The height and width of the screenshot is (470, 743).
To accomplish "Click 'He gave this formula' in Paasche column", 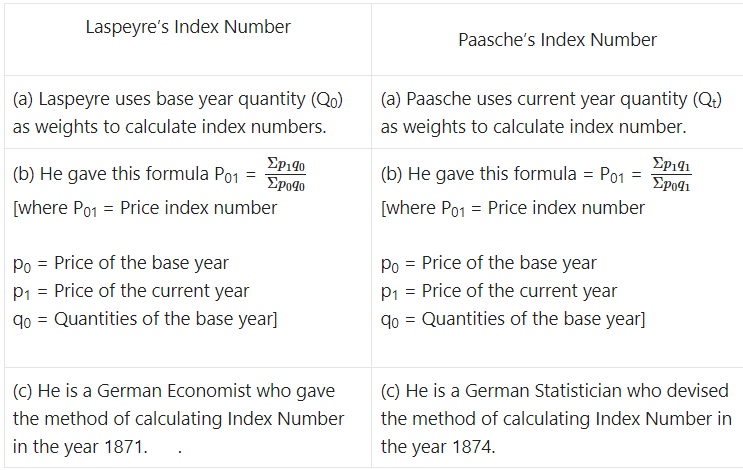I will tap(492, 174).
